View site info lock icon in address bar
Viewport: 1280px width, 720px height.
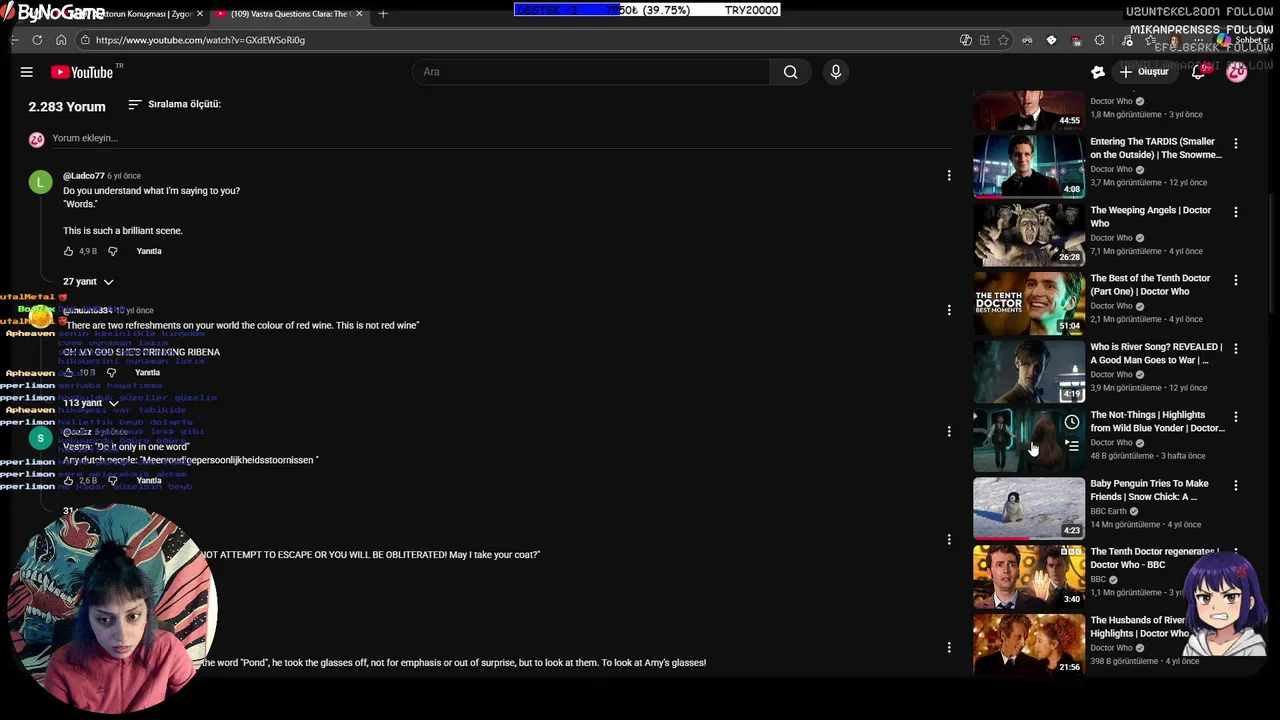[86, 40]
